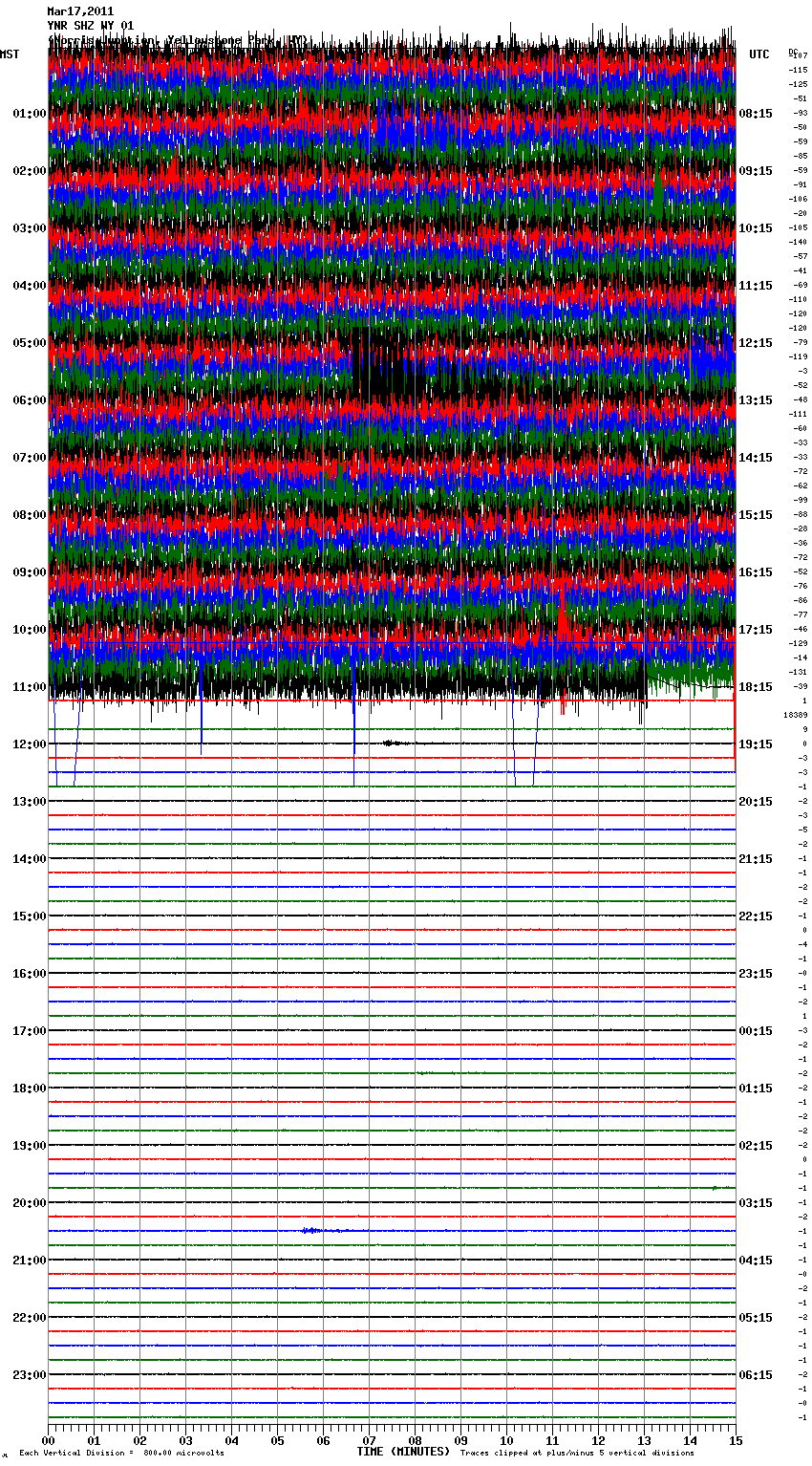Click the 06:15 UTC time label
The height and width of the screenshot is (1466, 812).
click(x=756, y=1375)
